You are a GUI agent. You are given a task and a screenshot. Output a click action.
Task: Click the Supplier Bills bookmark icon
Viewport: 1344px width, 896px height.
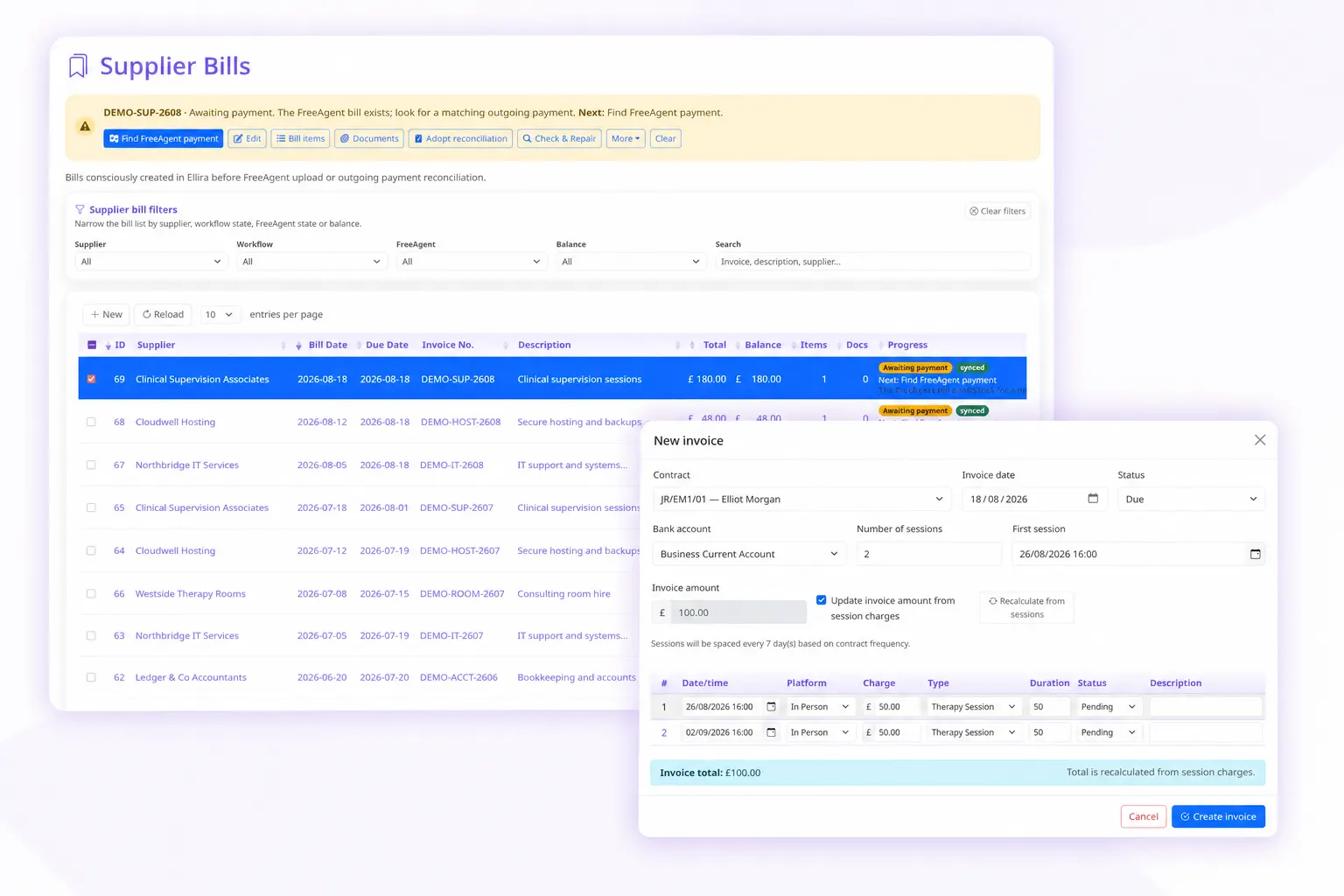coord(78,66)
